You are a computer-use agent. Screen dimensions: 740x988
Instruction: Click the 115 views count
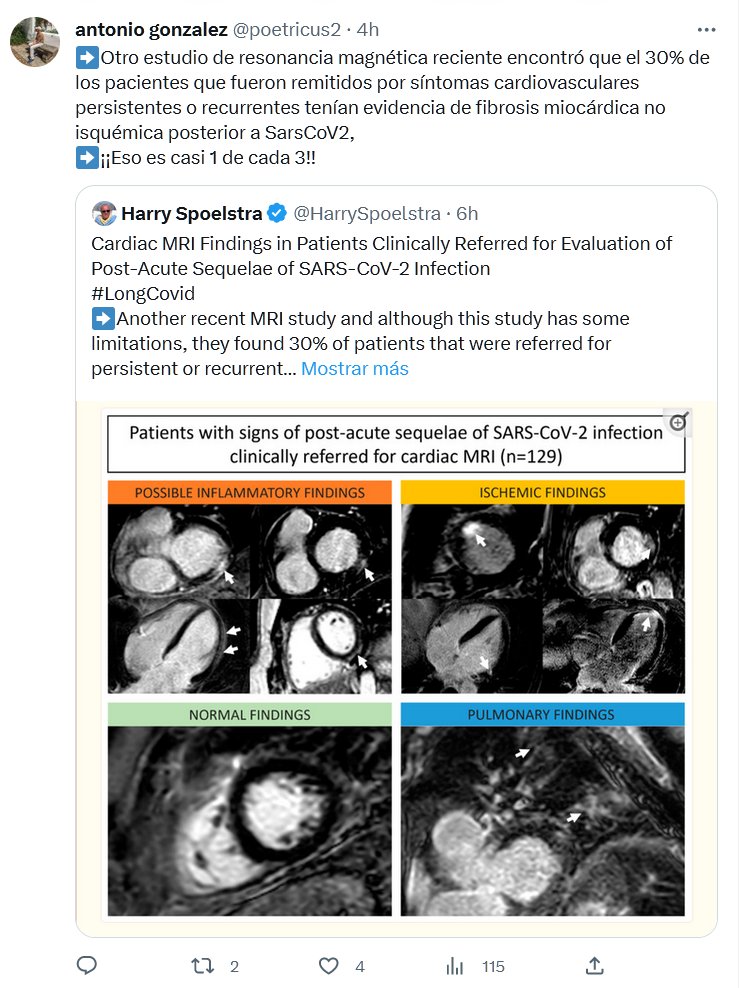(x=492, y=966)
